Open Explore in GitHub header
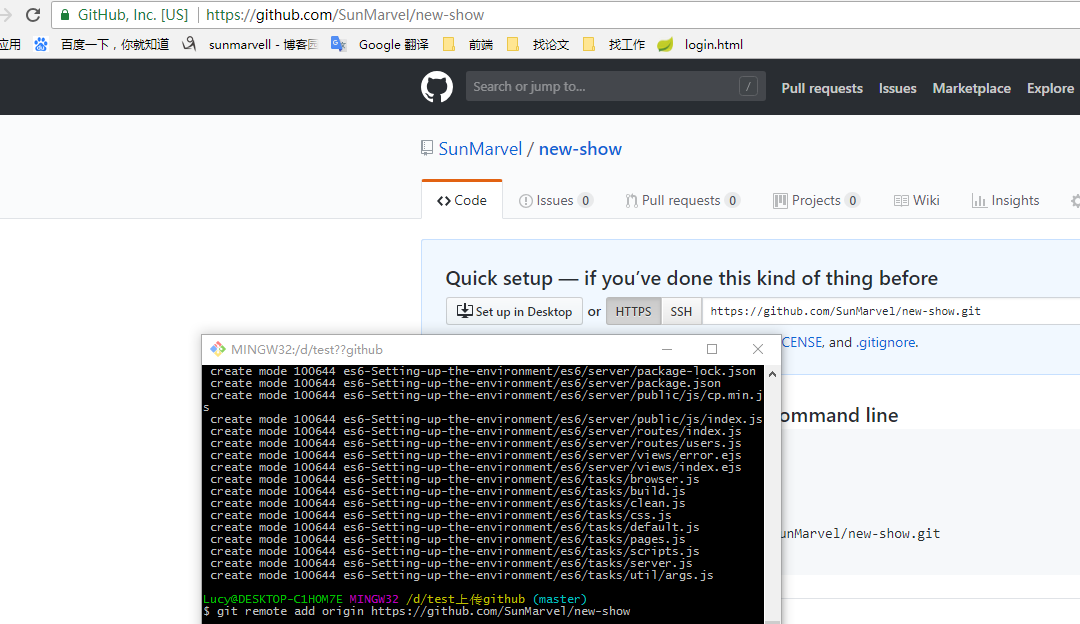1080x624 pixels. tap(1050, 88)
